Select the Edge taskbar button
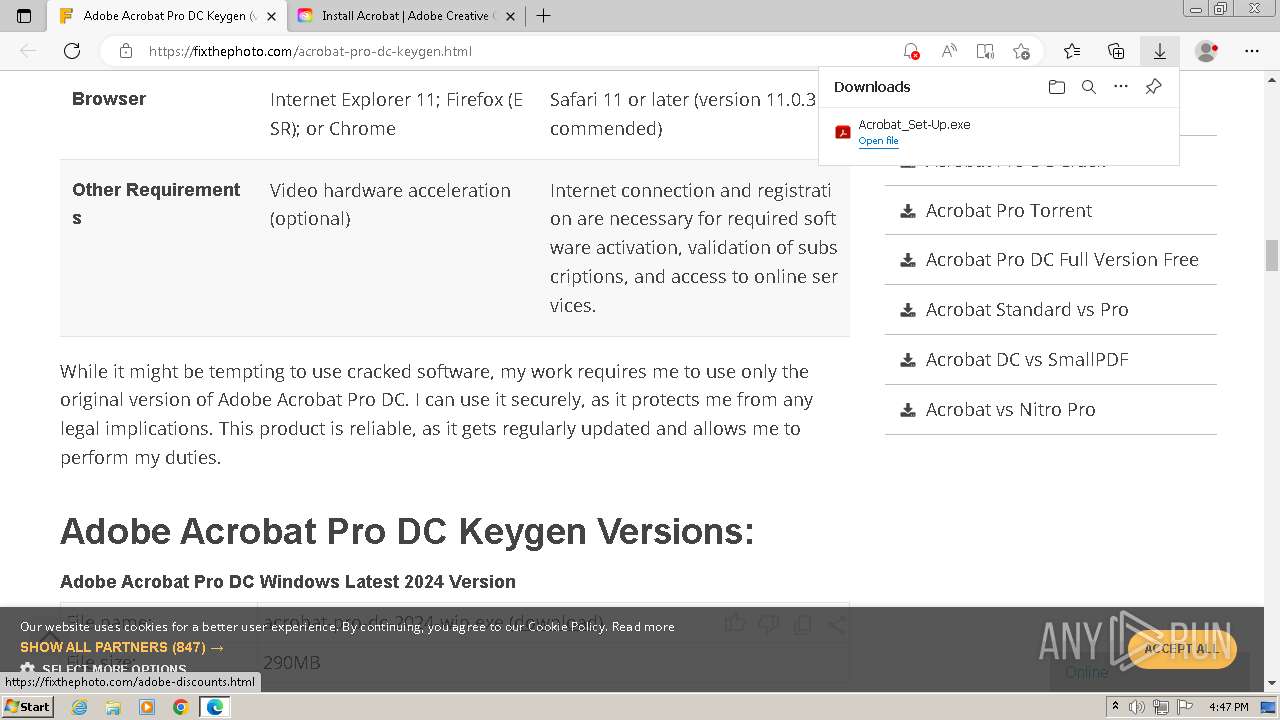The height and width of the screenshot is (720, 1280). tap(214, 706)
